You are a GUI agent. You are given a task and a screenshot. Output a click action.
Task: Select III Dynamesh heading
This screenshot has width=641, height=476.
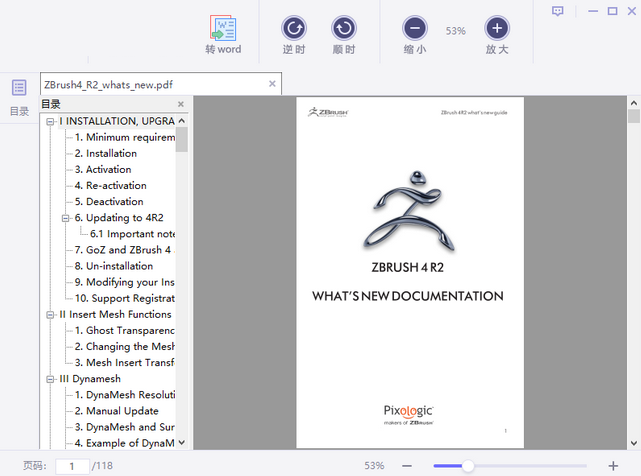point(90,379)
